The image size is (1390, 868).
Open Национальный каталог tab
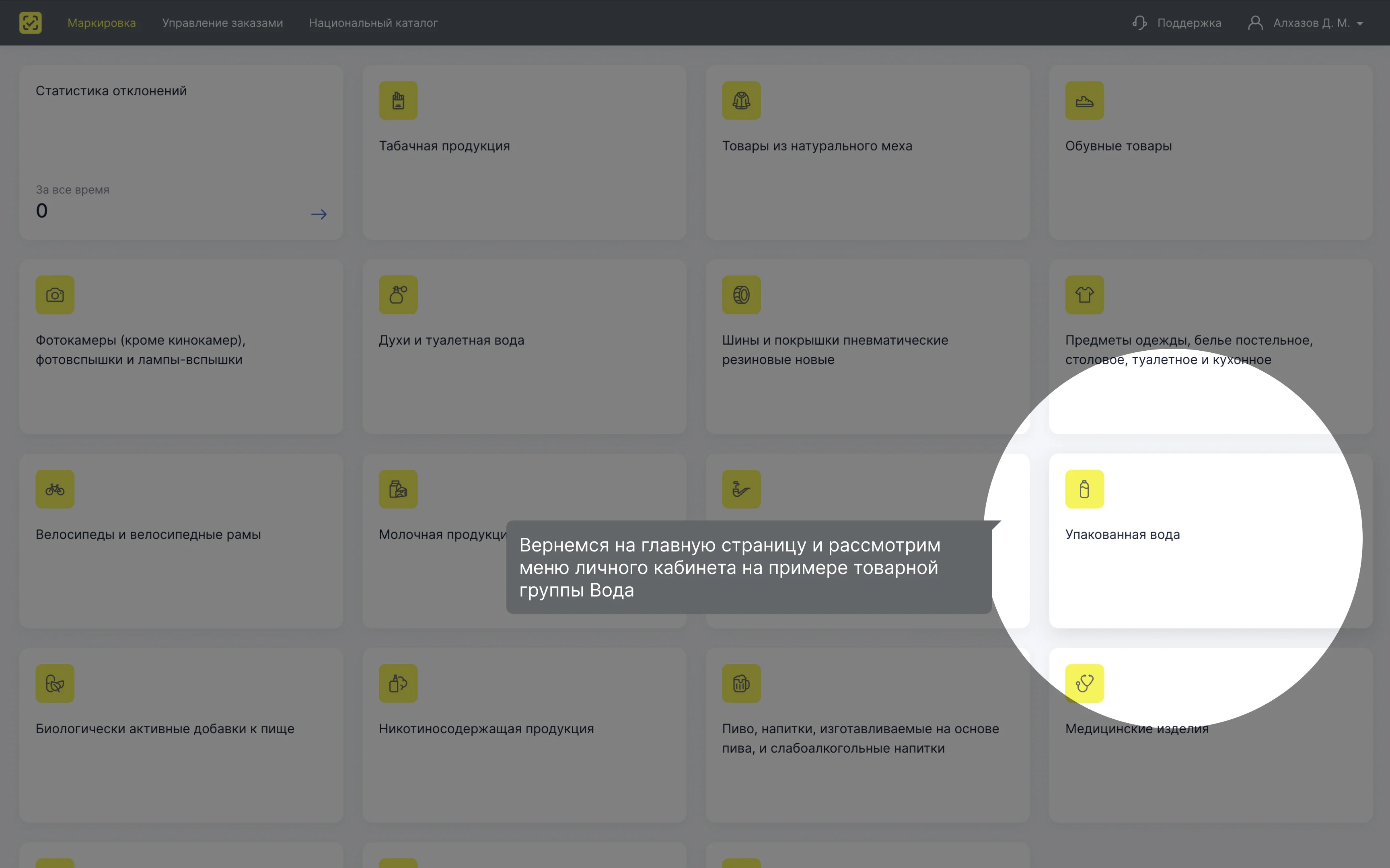point(374,23)
